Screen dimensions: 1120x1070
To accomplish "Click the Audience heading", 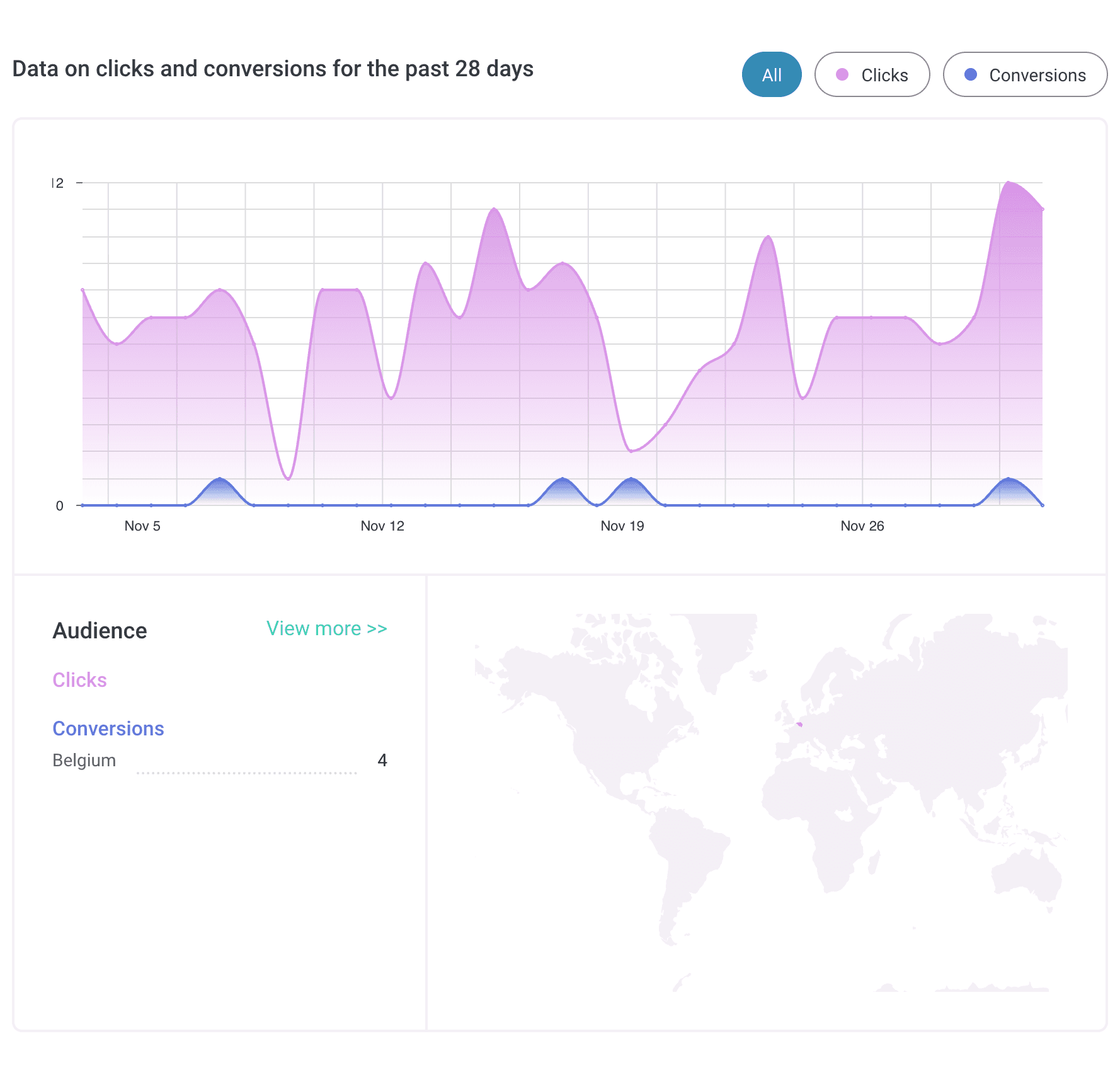I will [100, 631].
